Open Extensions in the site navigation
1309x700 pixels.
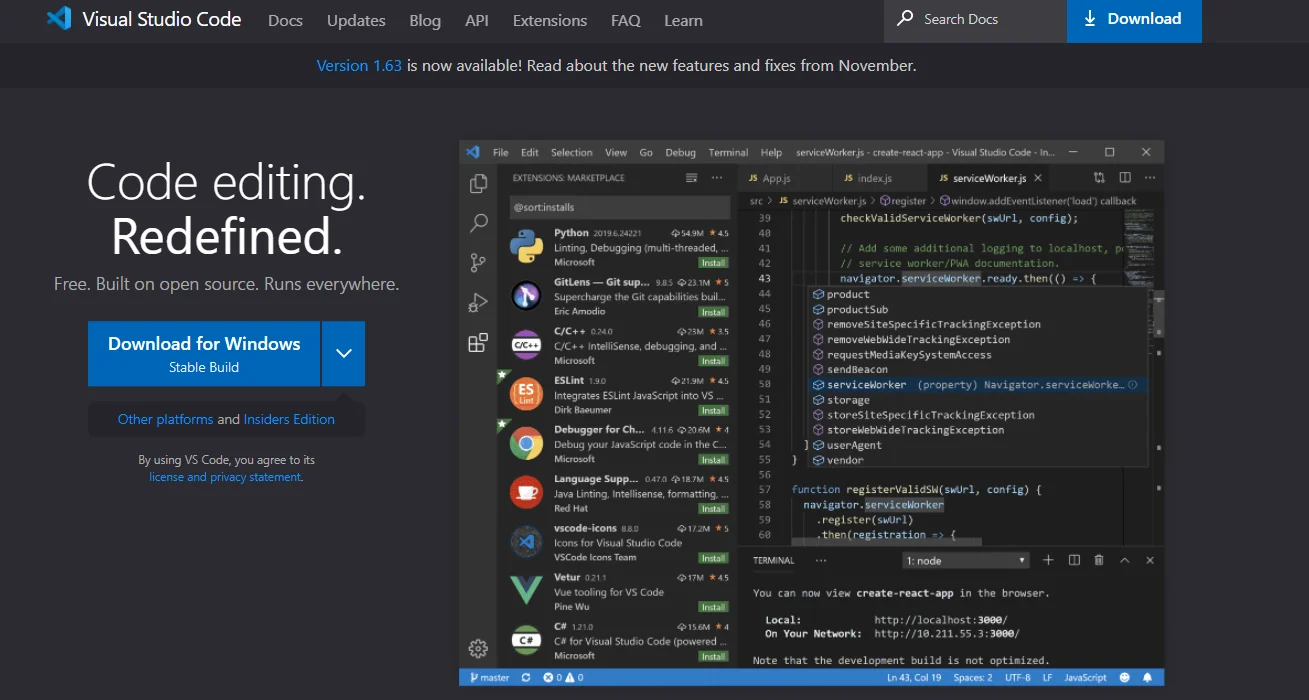coord(550,20)
